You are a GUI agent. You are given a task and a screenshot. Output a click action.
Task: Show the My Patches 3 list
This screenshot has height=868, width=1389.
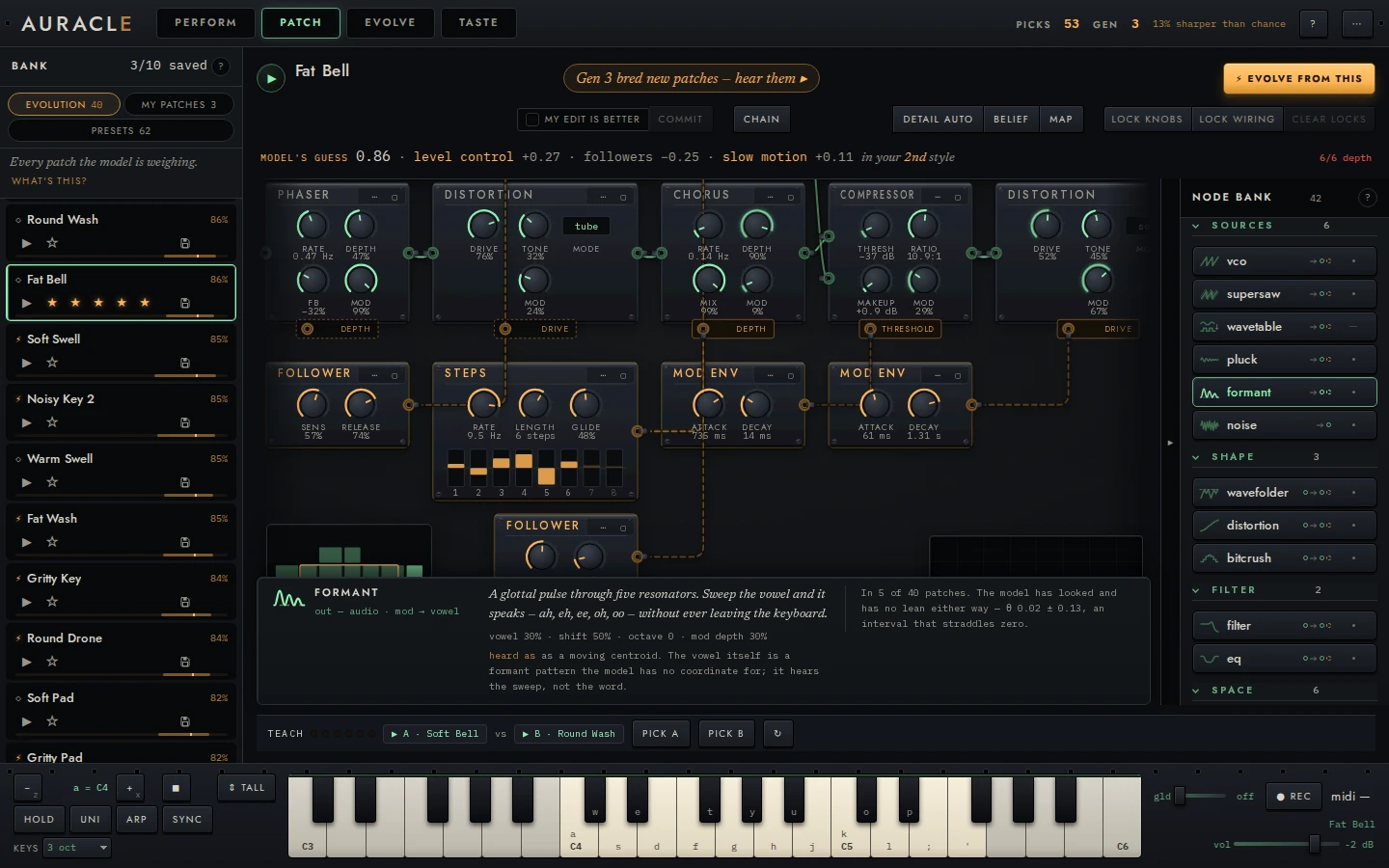click(x=178, y=104)
